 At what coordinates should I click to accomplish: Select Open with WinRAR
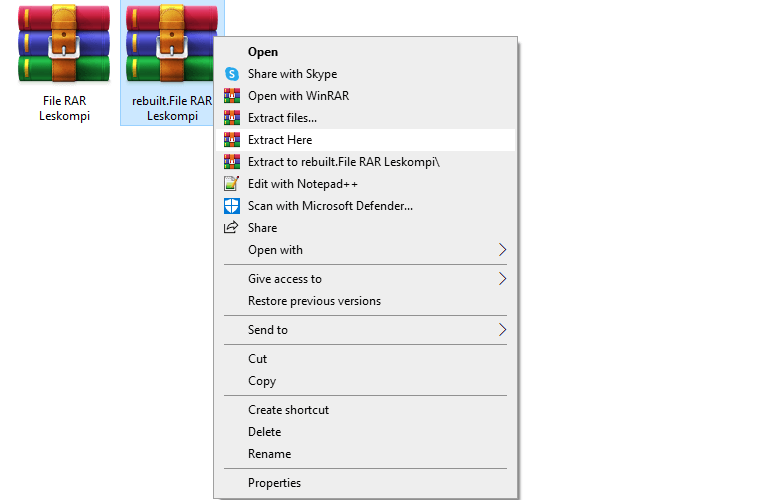point(366,96)
